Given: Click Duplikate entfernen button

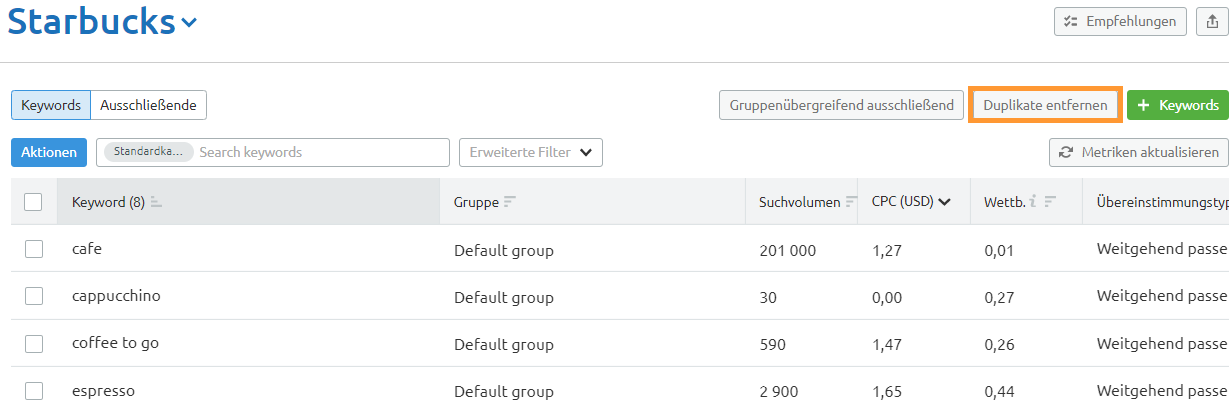Looking at the screenshot, I should (1045, 105).
